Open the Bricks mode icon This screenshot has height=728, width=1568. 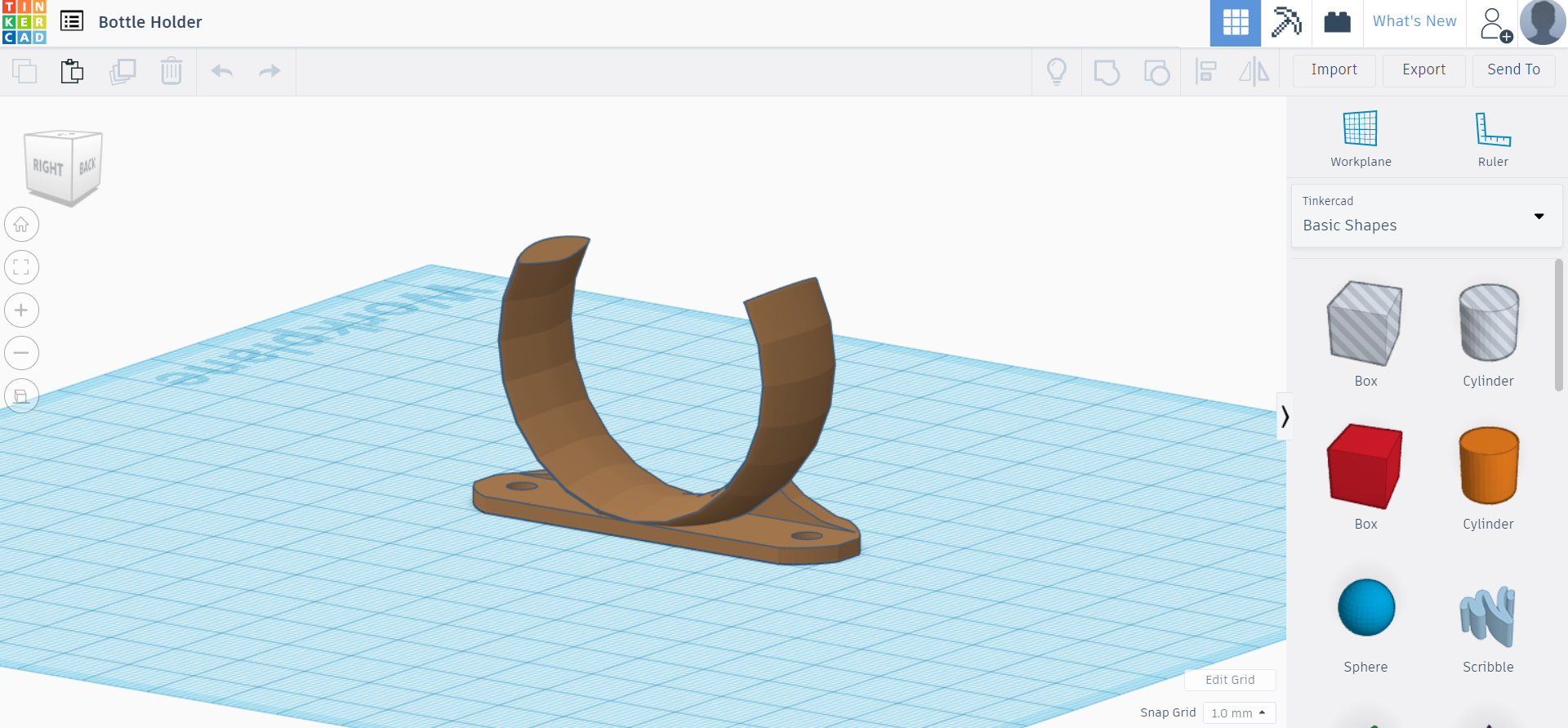pyautogui.click(x=1337, y=22)
